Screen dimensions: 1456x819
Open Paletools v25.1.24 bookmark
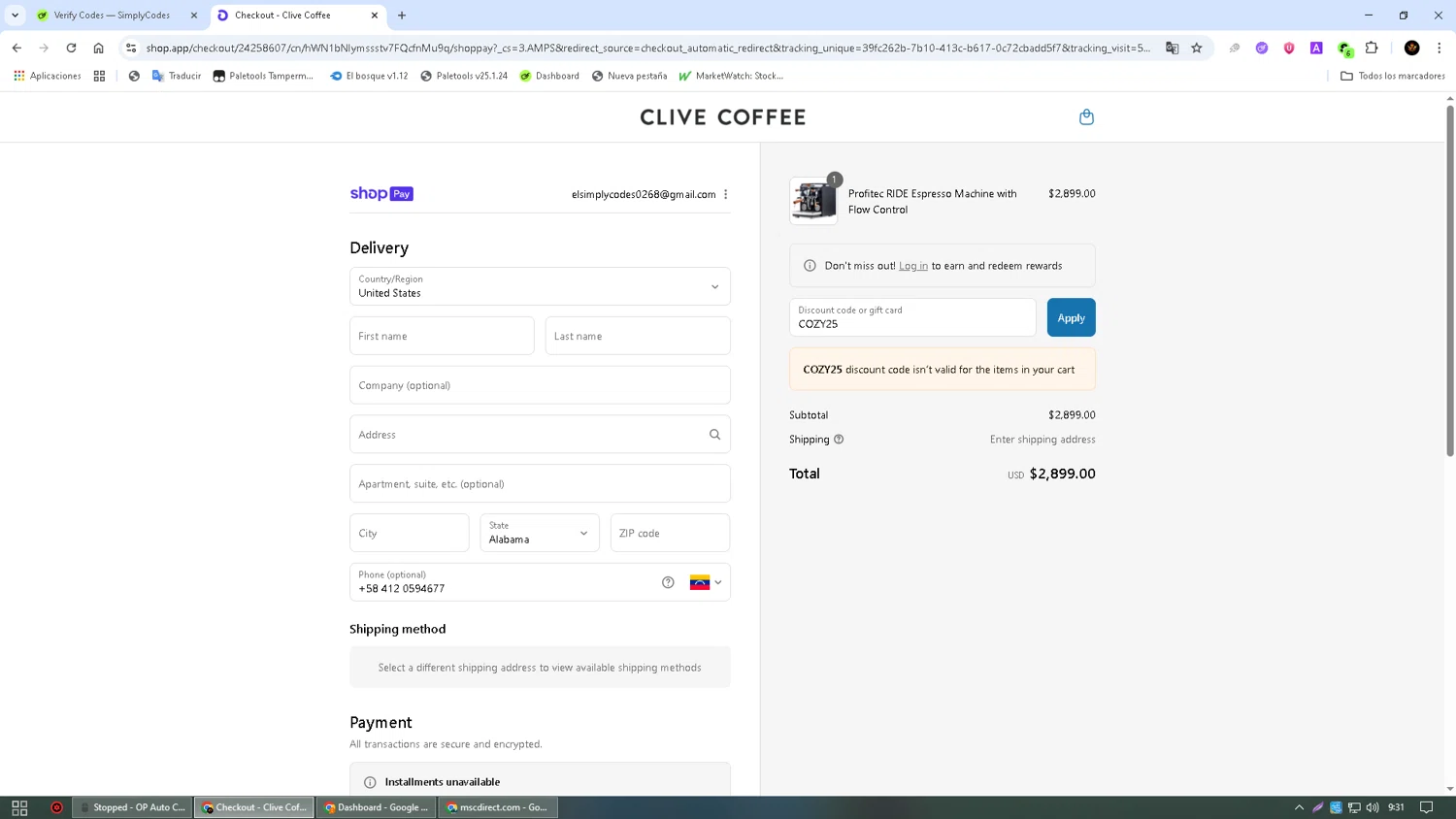(x=464, y=76)
